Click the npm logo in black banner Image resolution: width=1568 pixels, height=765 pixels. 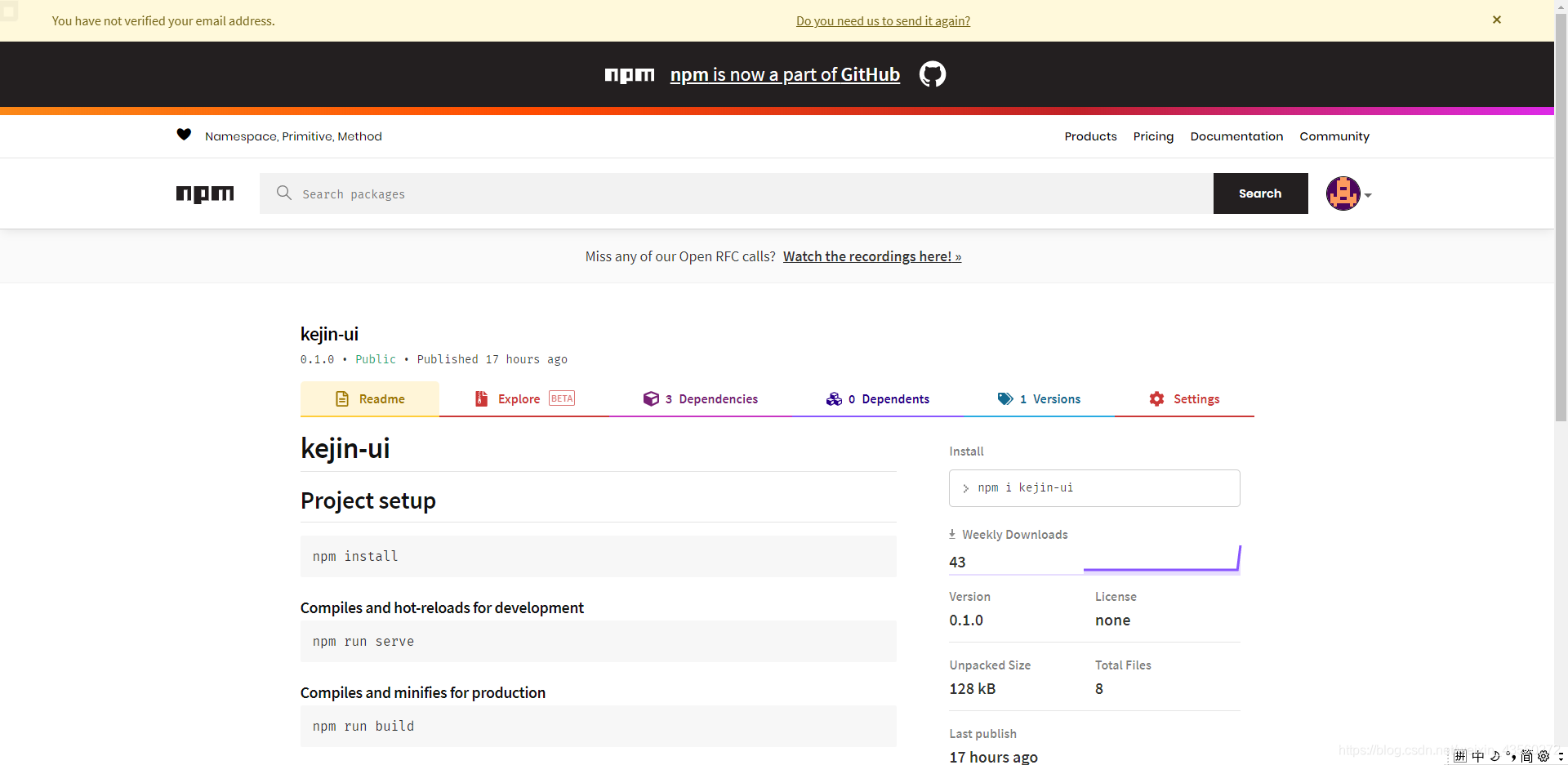pyautogui.click(x=629, y=75)
